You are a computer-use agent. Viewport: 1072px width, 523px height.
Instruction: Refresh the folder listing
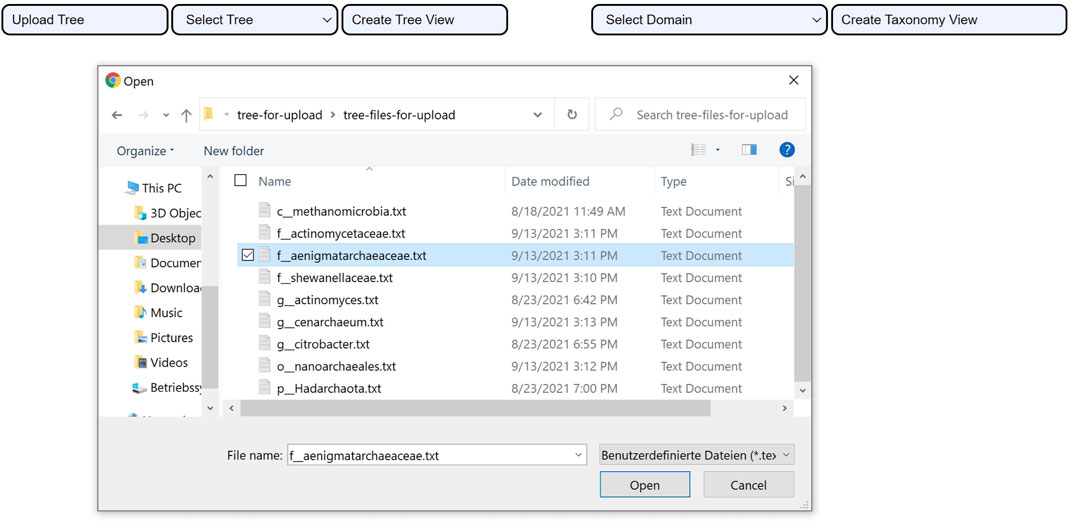tap(572, 115)
